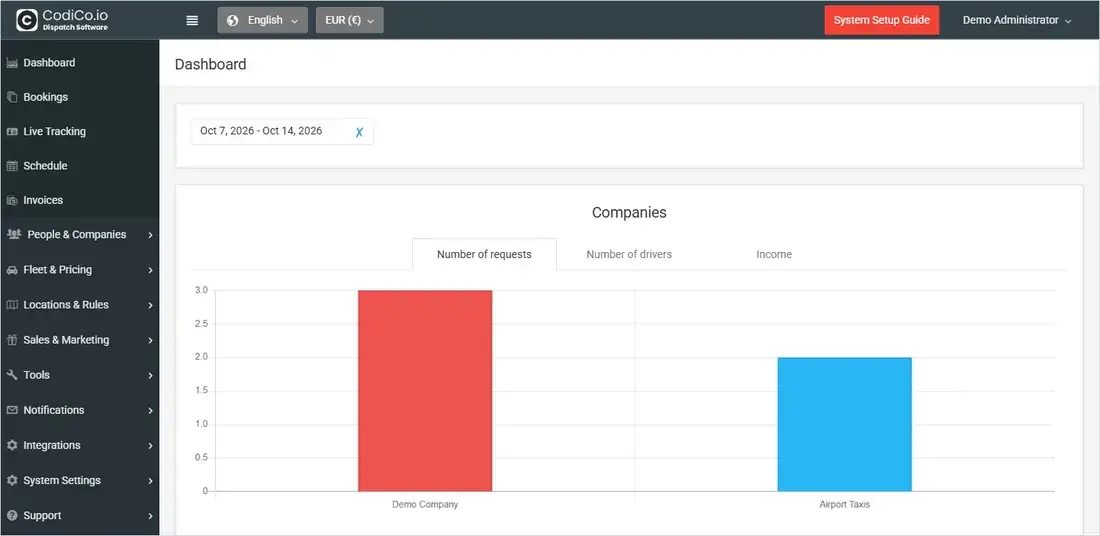Expand Support submenu chevron
This screenshot has width=1100, height=536.
click(151, 516)
